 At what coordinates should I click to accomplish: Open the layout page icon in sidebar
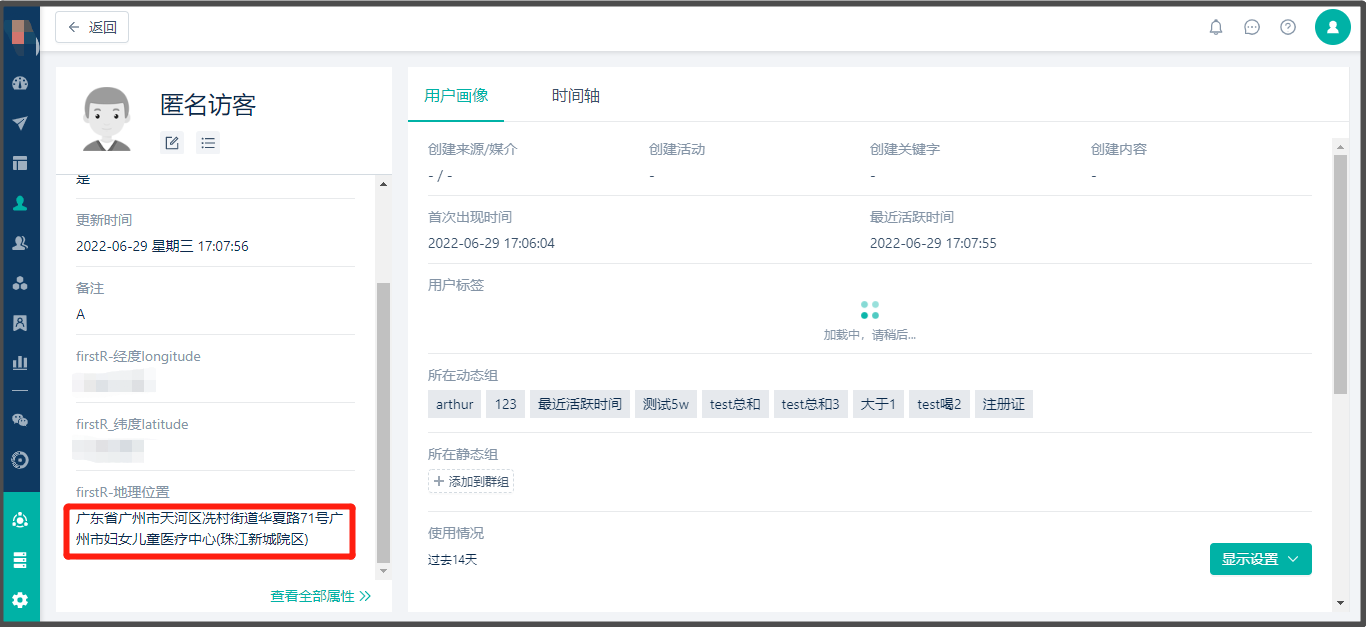click(x=20, y=163)
